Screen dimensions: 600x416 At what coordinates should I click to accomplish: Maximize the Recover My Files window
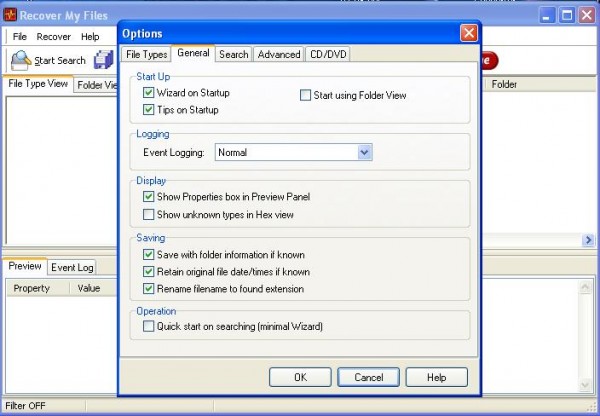[x=567, y=16]
